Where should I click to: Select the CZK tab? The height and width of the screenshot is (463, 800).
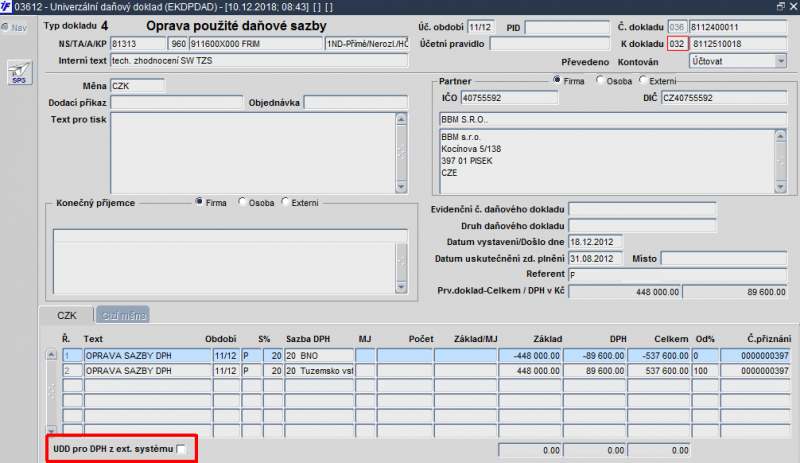click(67, 315)
